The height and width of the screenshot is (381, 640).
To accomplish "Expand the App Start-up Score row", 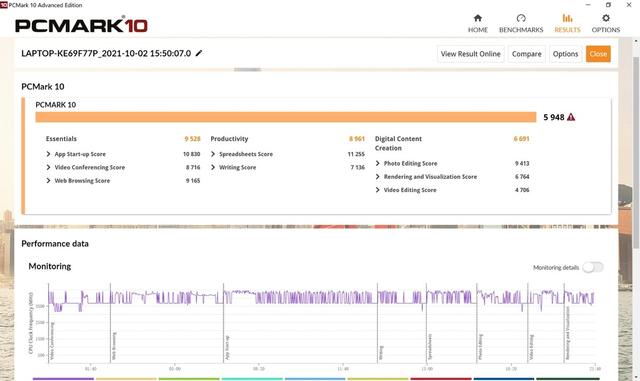I will (x=123, y=154).
